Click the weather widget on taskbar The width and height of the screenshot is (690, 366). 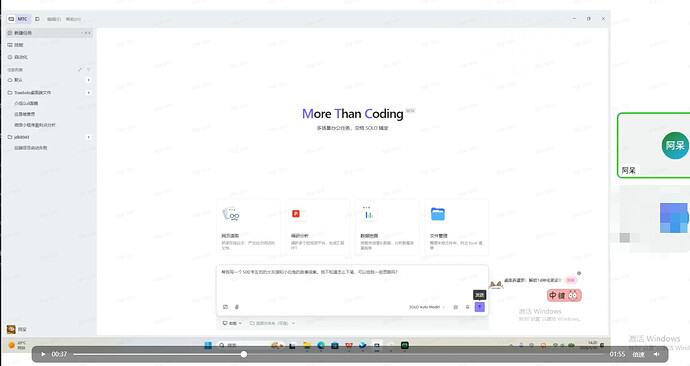click(x=18, y=345)
